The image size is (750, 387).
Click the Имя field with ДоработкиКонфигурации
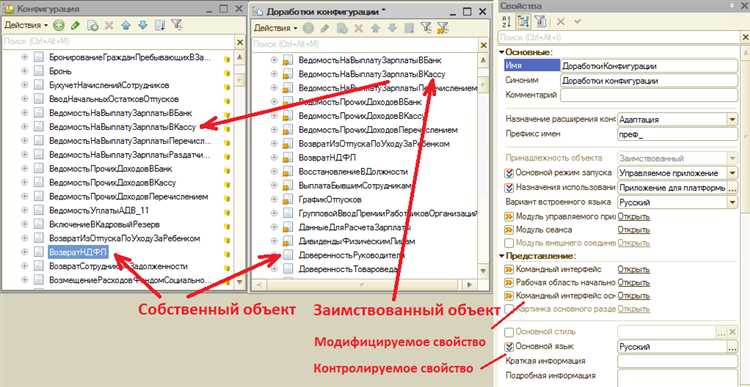click(x=649, y=66)
